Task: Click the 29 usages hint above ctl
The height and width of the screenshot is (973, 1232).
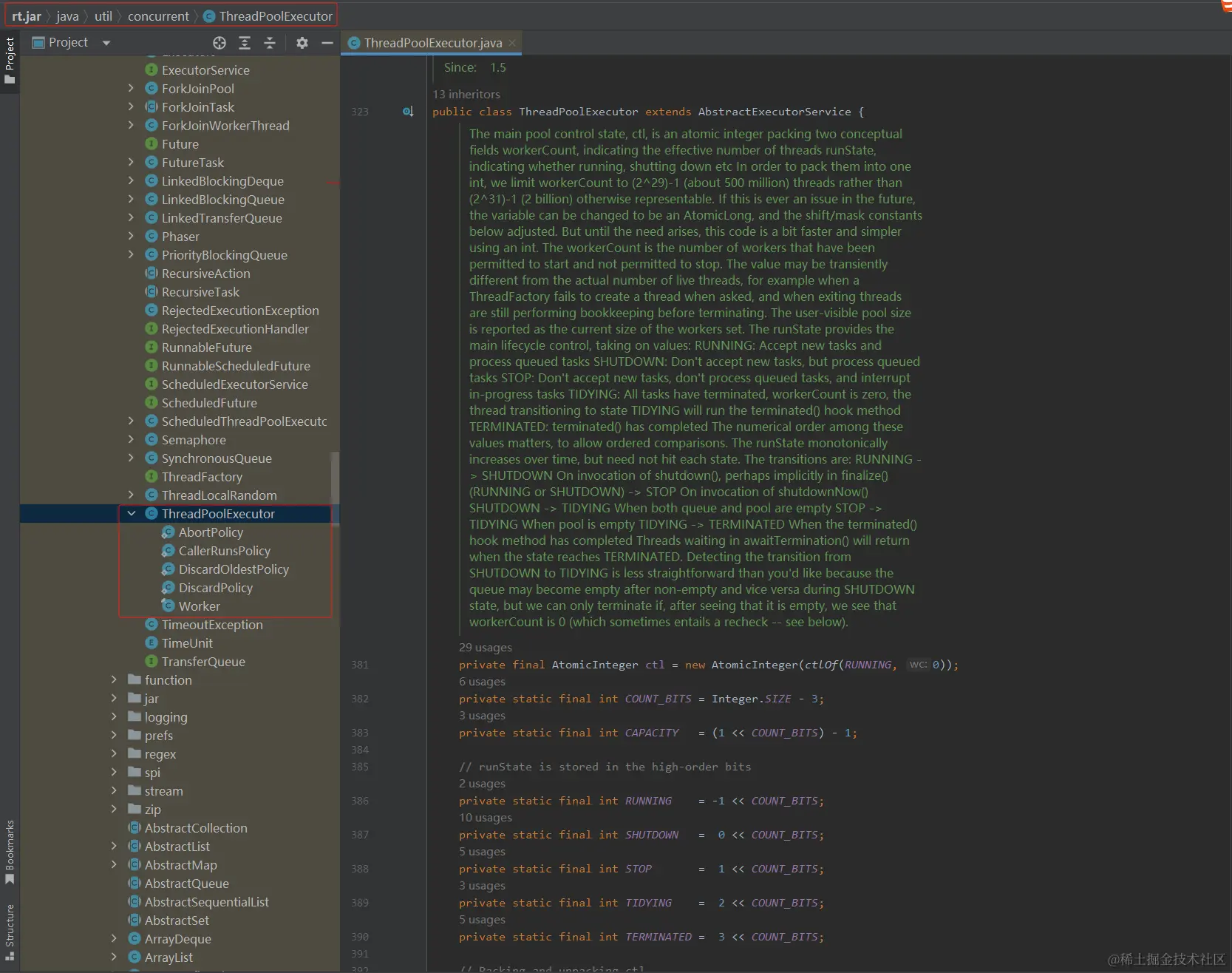Action: [486, 647]
